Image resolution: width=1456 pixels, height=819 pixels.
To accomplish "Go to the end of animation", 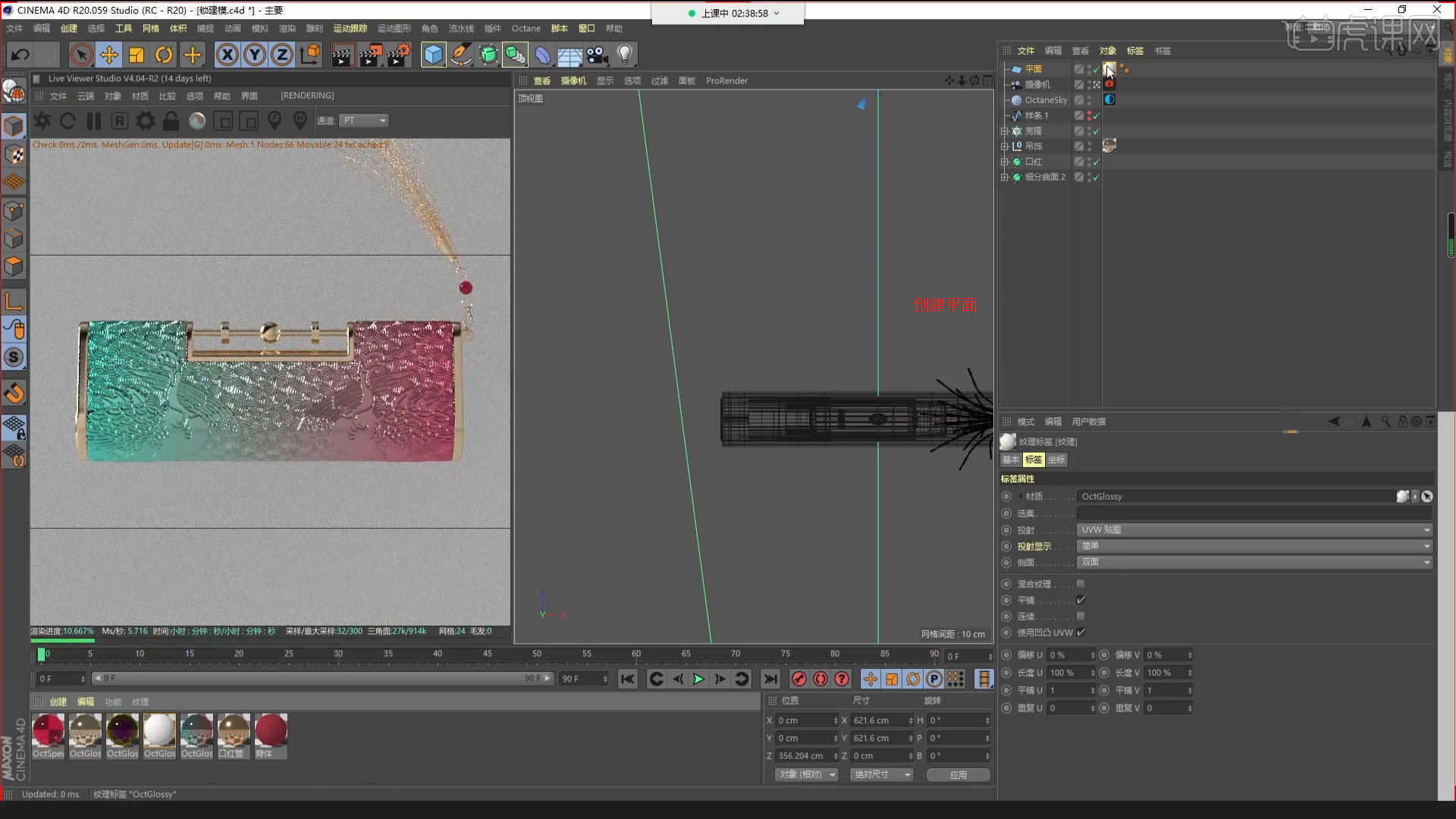I will coord(770,679).
